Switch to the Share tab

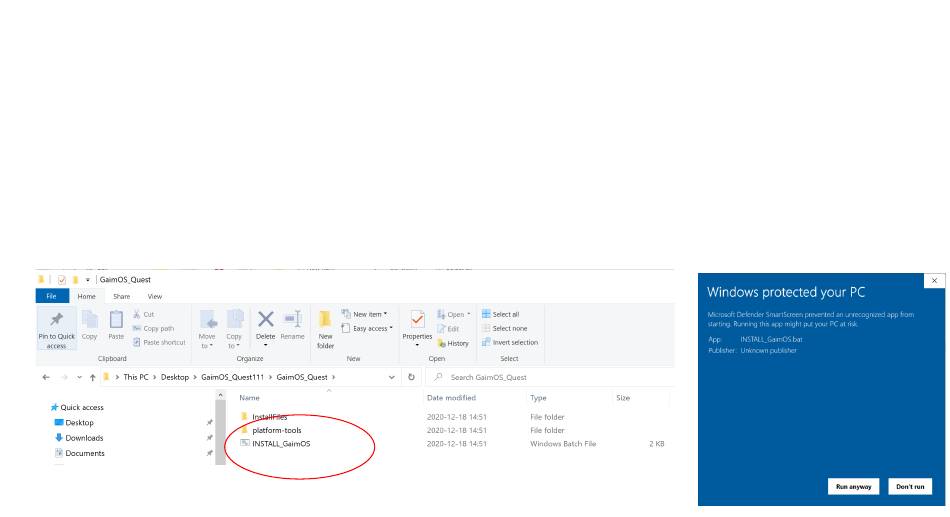[121, 296]
